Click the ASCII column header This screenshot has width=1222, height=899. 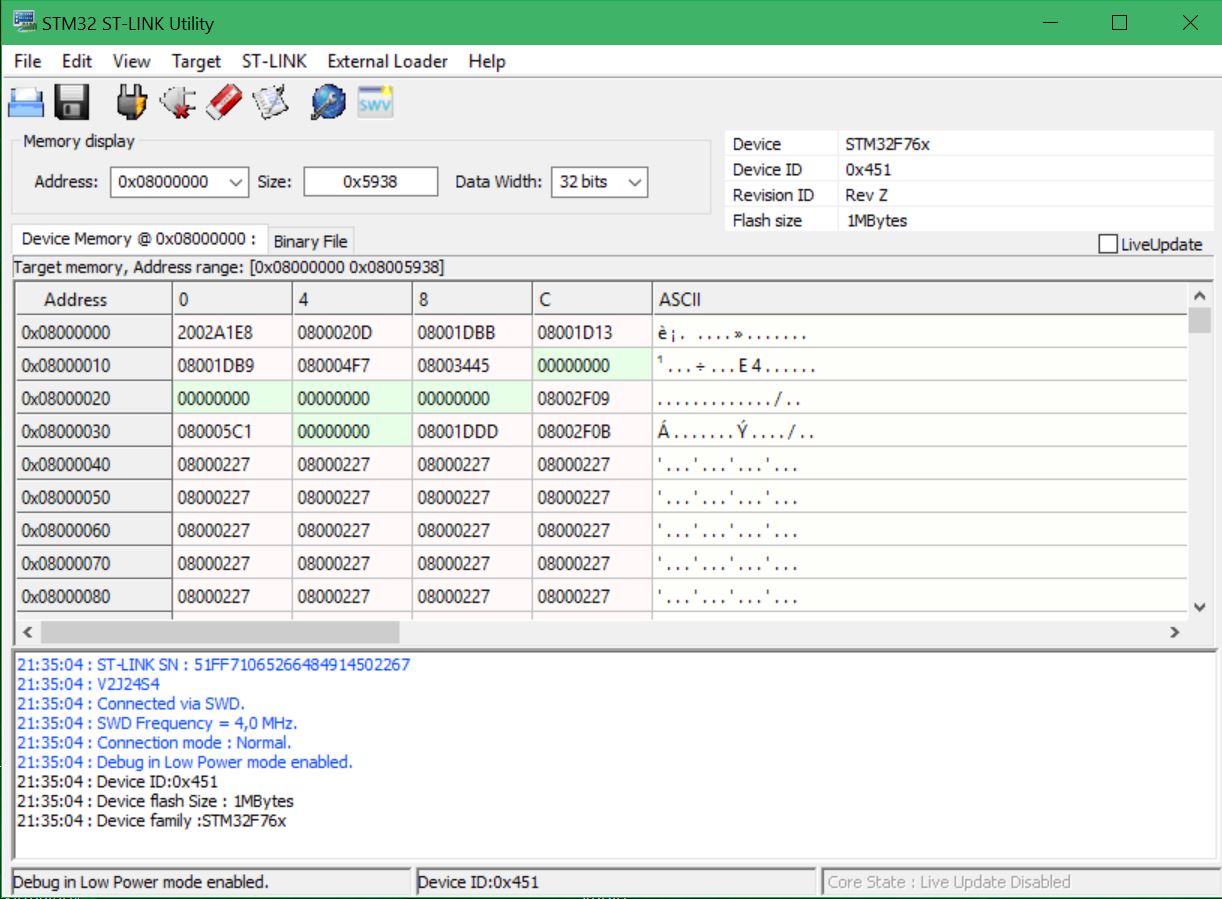[919, 299]
